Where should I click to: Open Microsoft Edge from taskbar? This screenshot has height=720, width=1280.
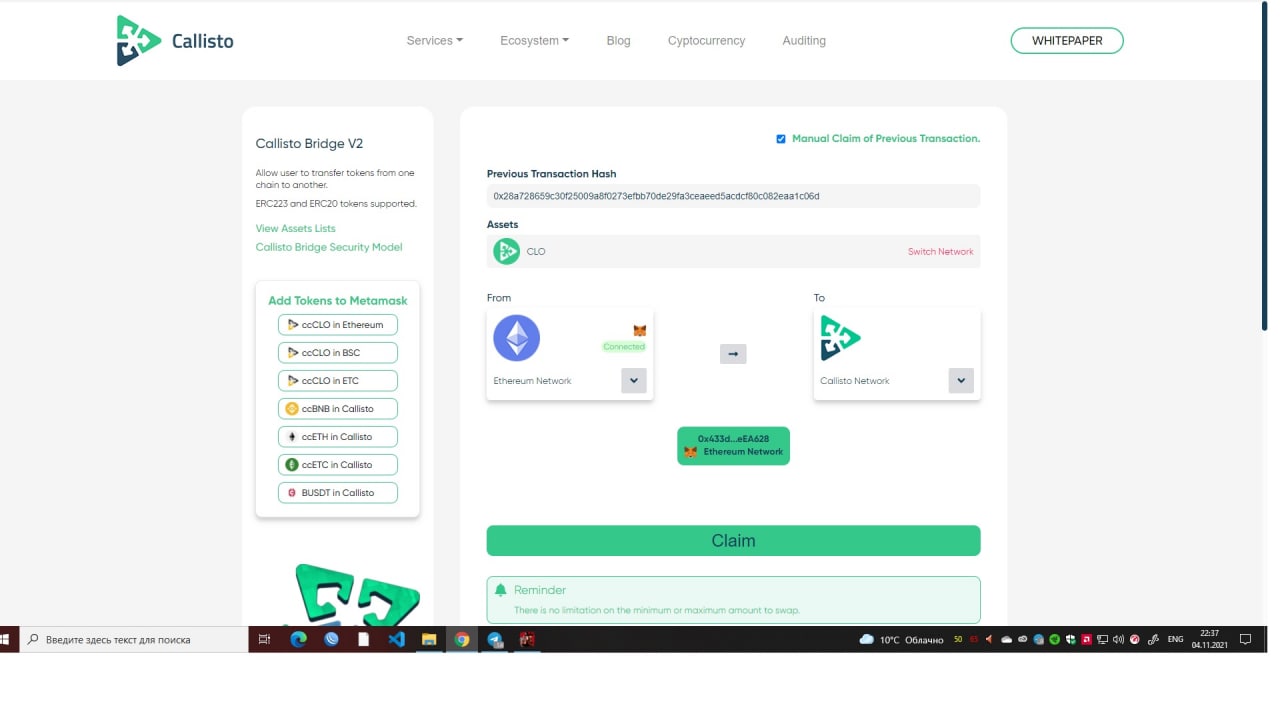pos(298,639)
